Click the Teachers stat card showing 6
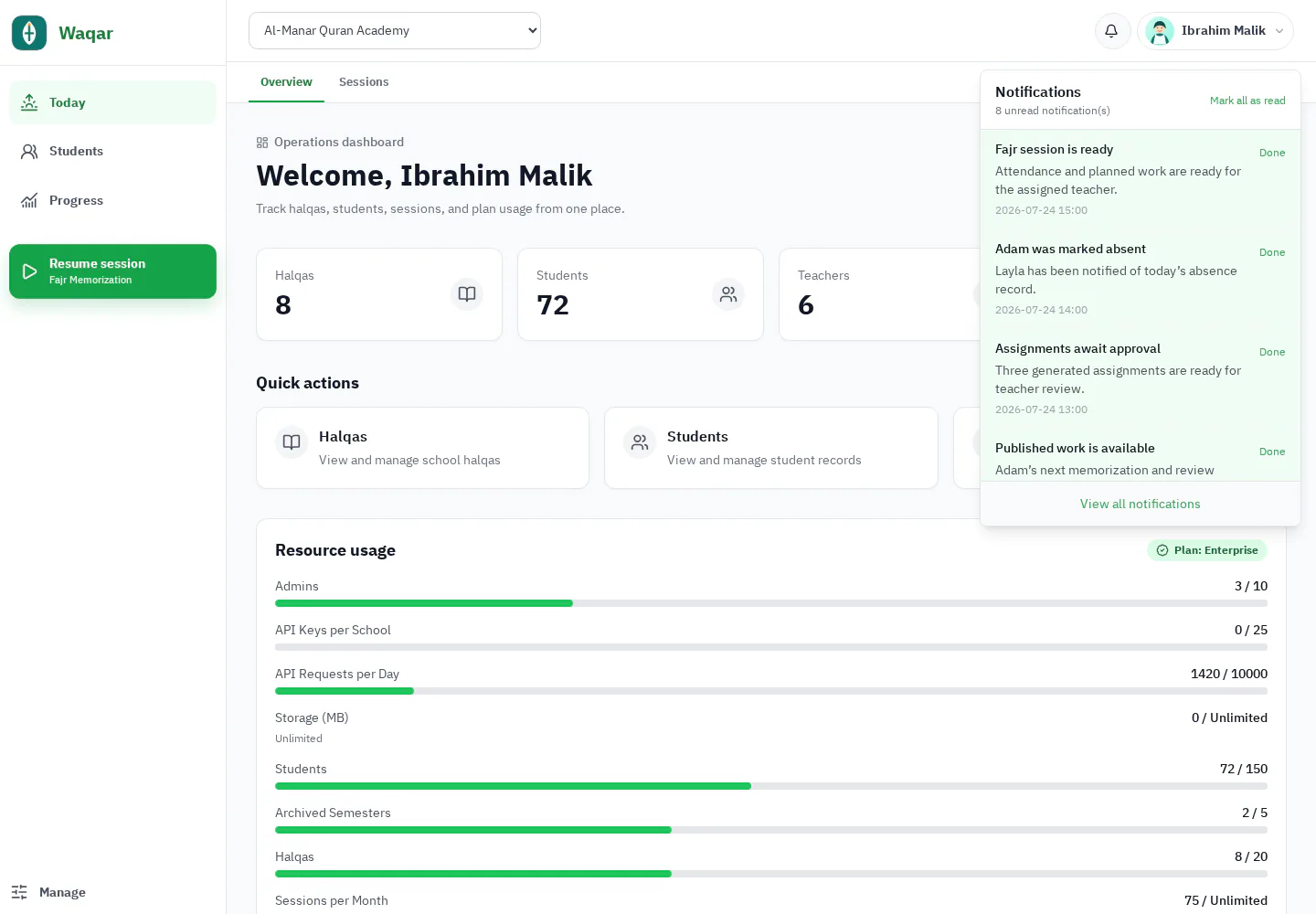 pyautogui.click(x=879, y=294)
